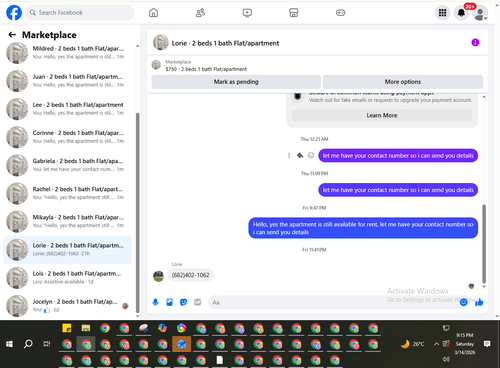
Task: Open conversation information purple icon
Action: (475, 42)
